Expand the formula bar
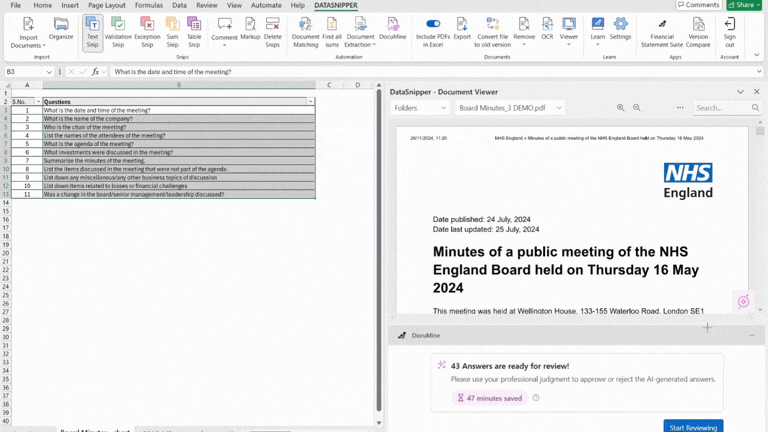 pos(759,72)
